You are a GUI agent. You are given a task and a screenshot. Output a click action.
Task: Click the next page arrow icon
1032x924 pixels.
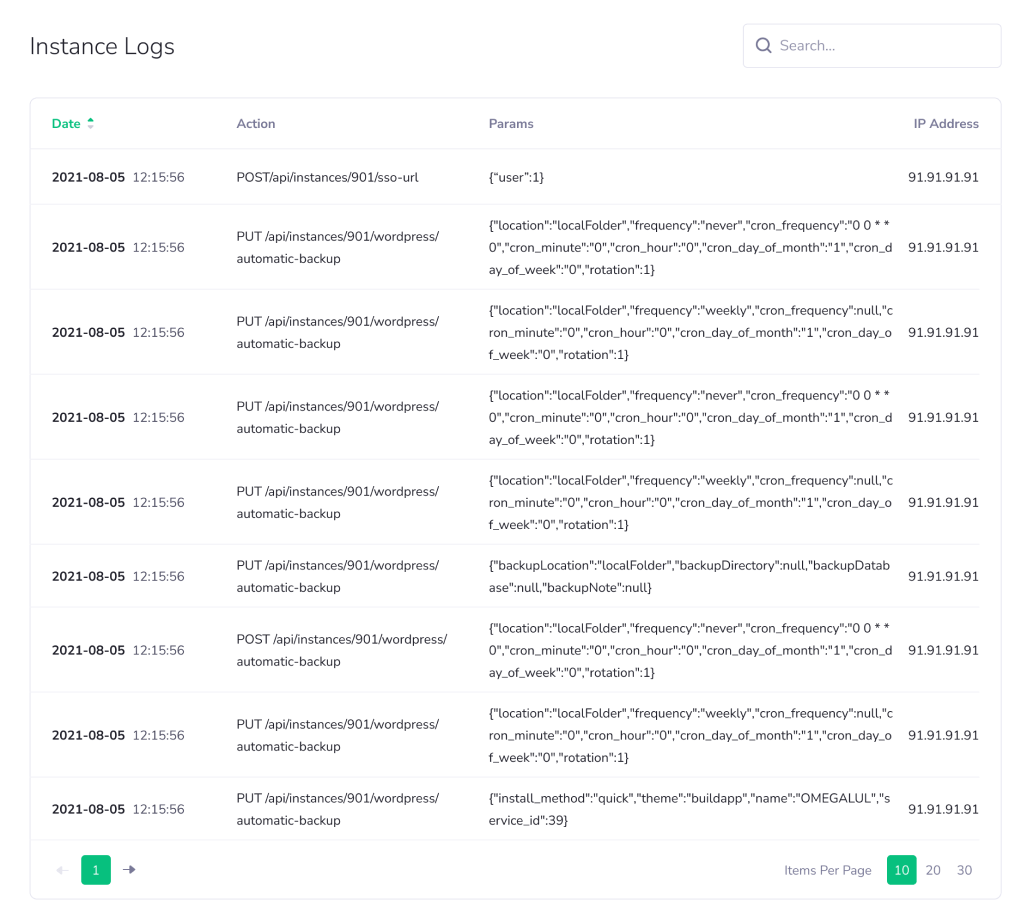(129, 870)
